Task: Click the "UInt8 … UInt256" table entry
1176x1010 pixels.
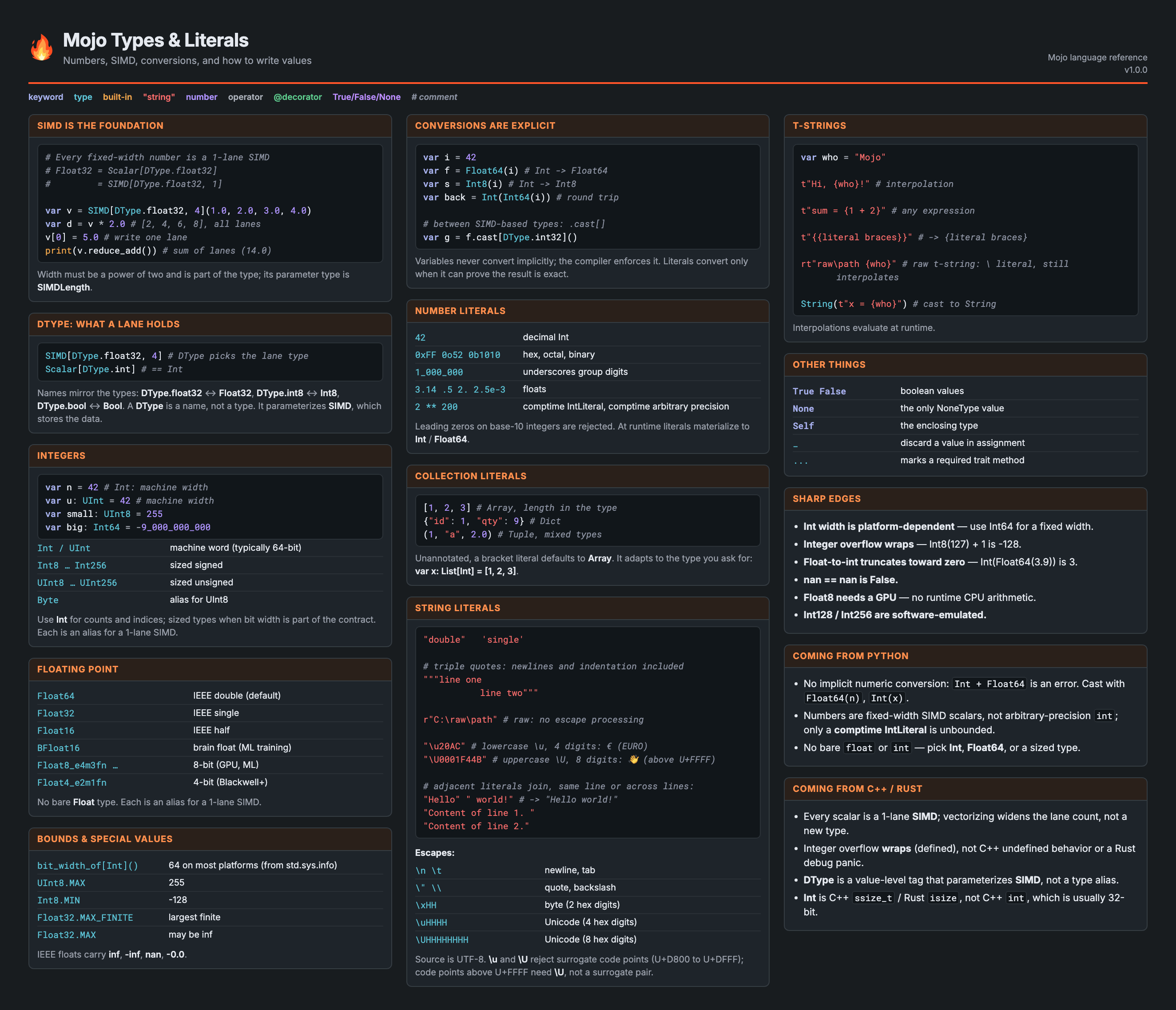Action: coord(77,583)
